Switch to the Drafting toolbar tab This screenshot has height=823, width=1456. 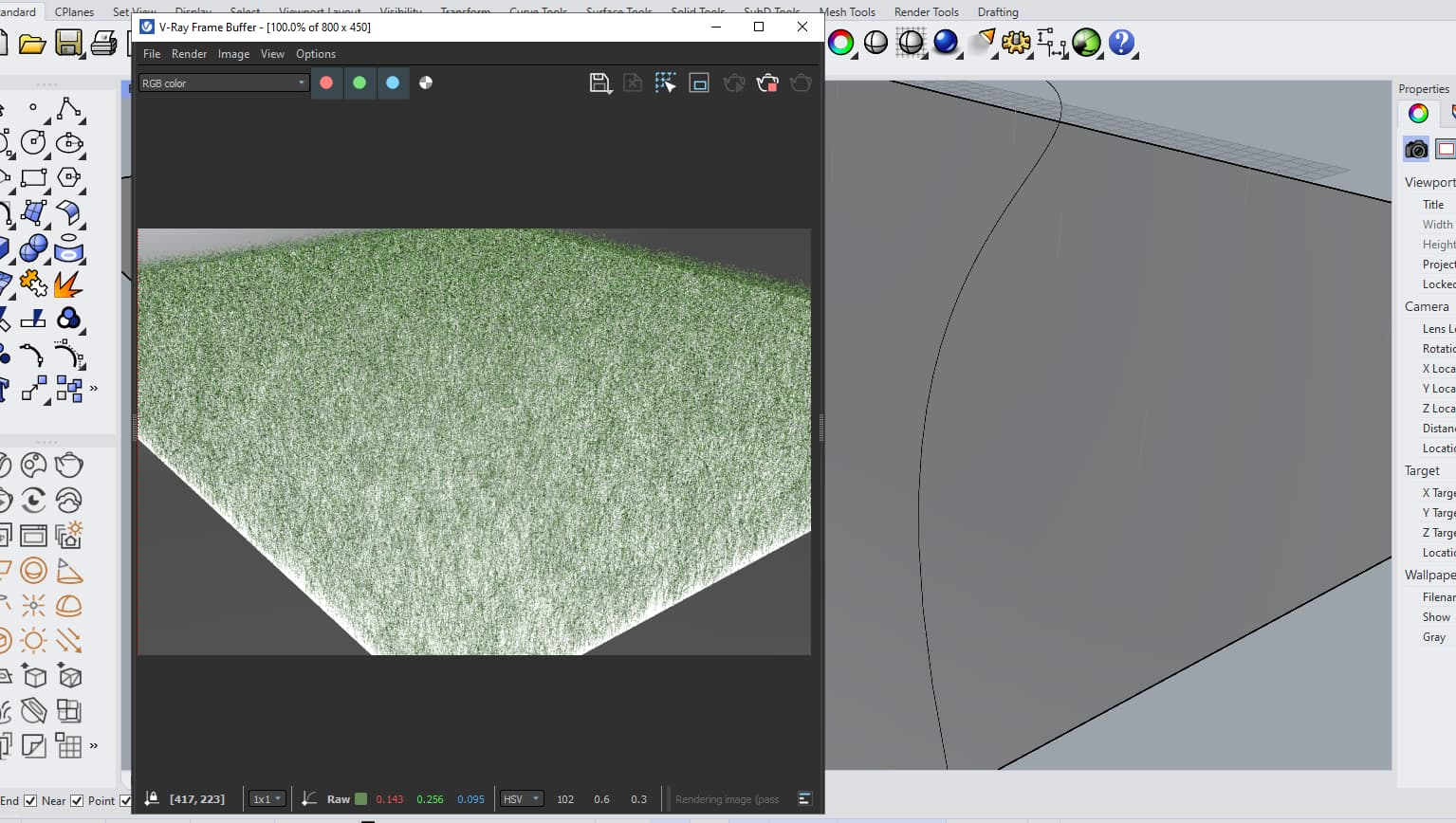[998, 11]
